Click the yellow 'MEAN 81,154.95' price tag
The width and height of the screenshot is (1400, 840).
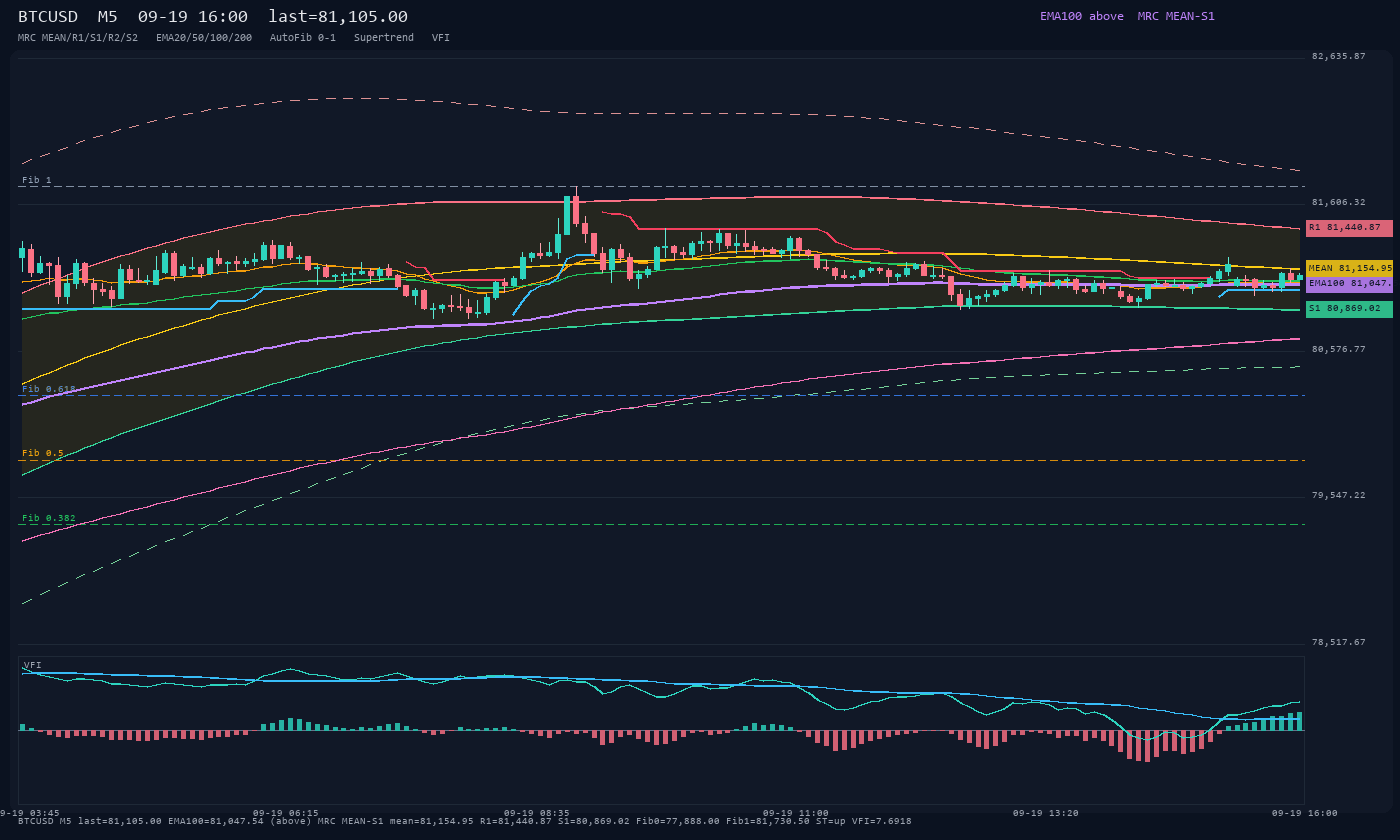1349,268
